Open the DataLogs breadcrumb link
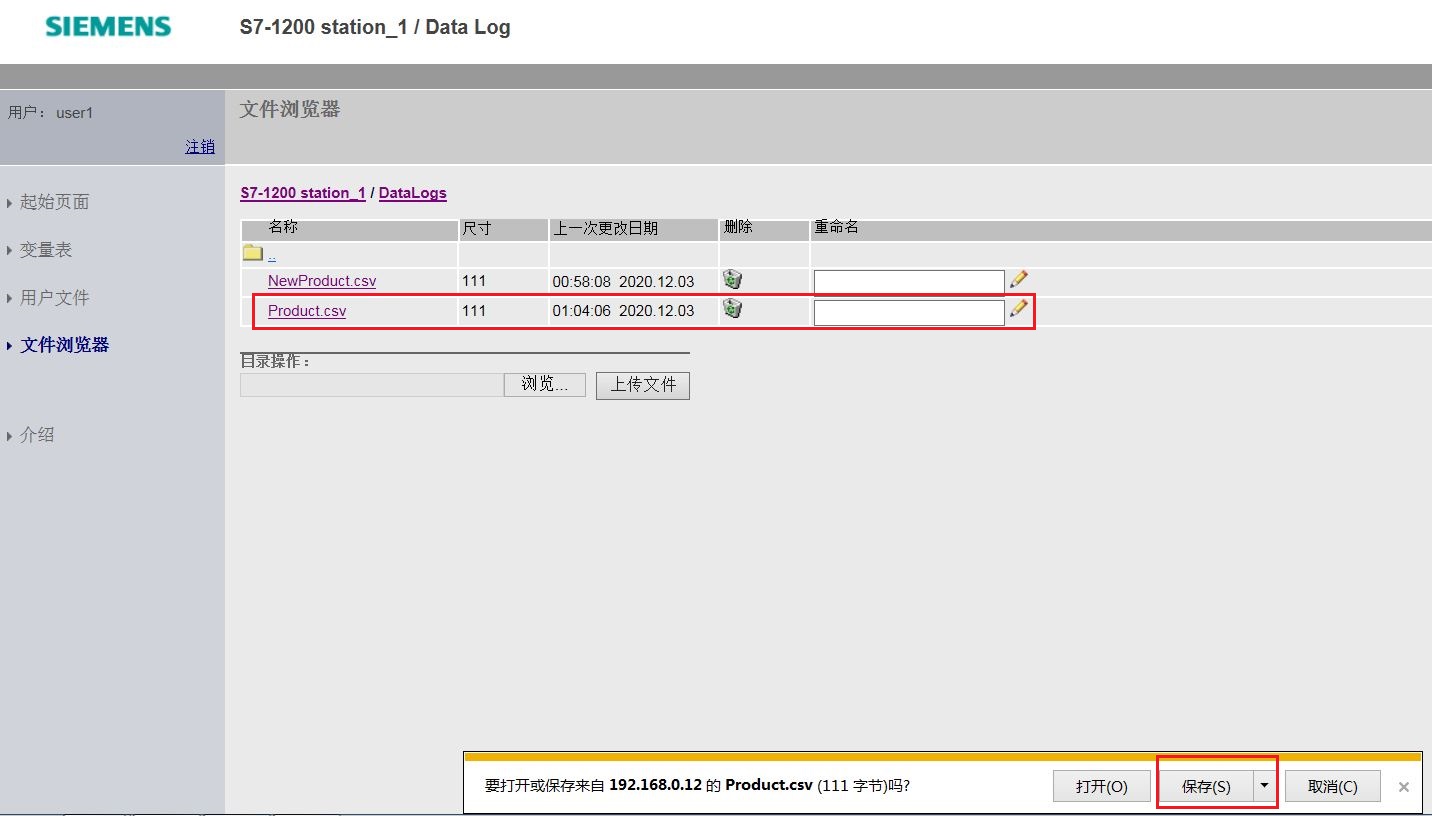The width and height of the screenshot is (1432, 816). pyautogui.click(x=413, y=193)
